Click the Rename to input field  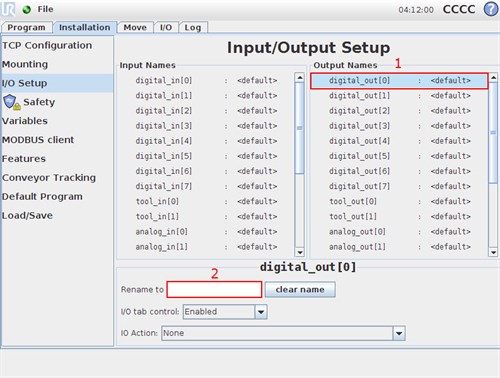click(x=214, y=290)
